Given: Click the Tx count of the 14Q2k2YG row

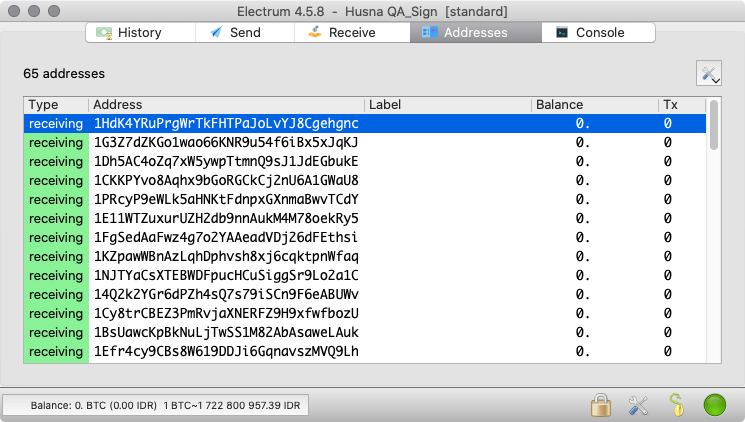Looking at the screenshot, I should pos(668,295).
